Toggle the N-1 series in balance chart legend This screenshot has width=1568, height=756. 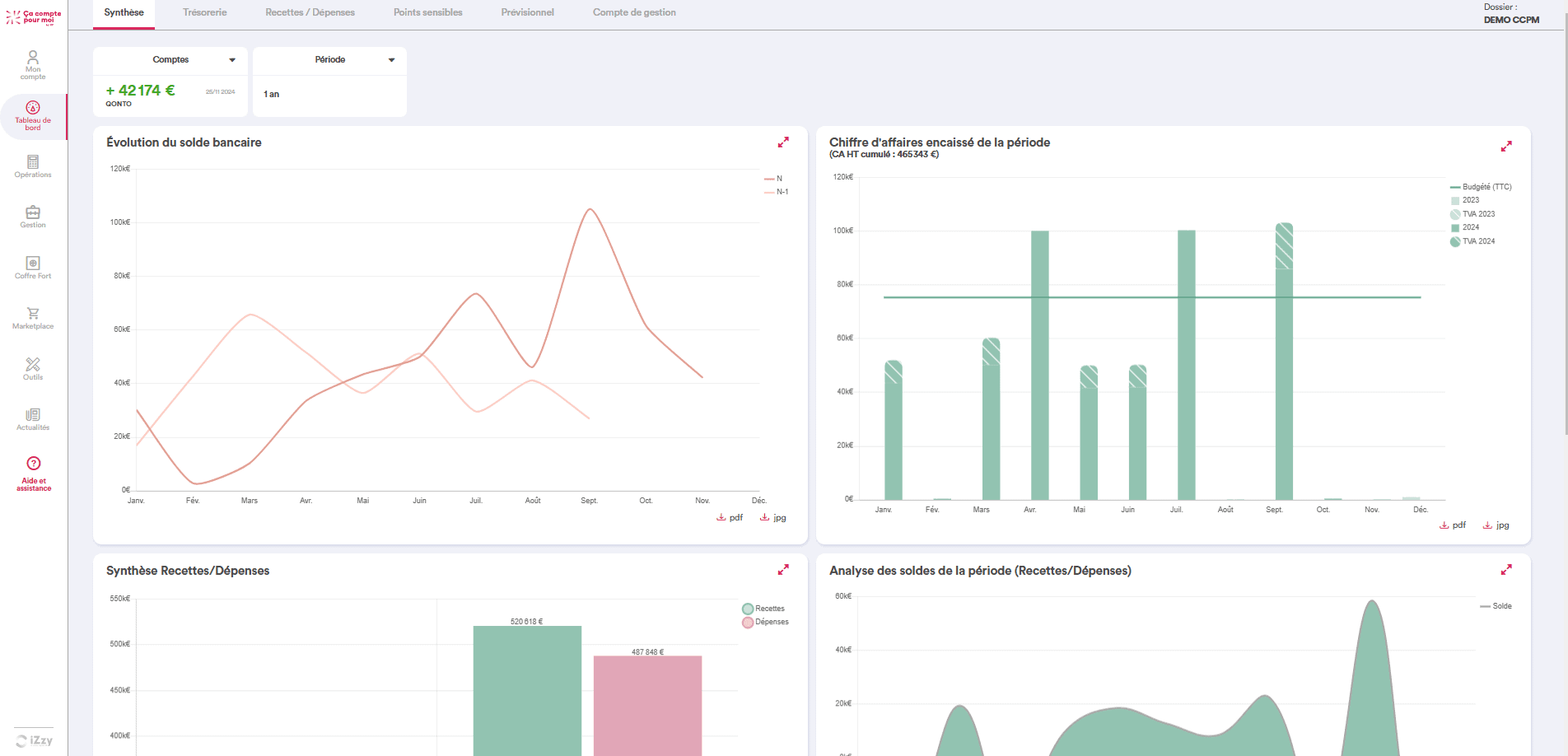777,192
